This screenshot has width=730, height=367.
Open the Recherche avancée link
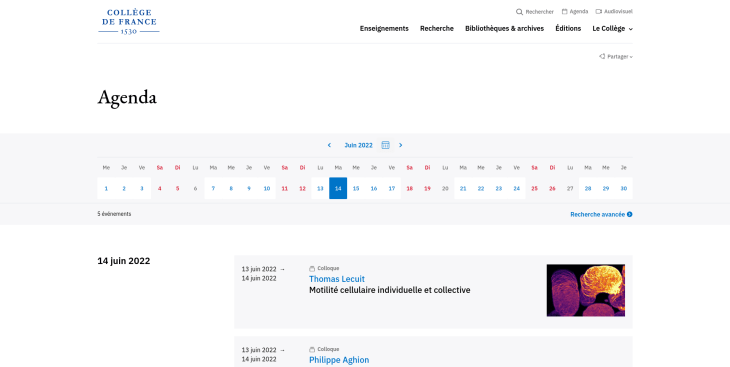pyautogui.click(x=601, y=214)
